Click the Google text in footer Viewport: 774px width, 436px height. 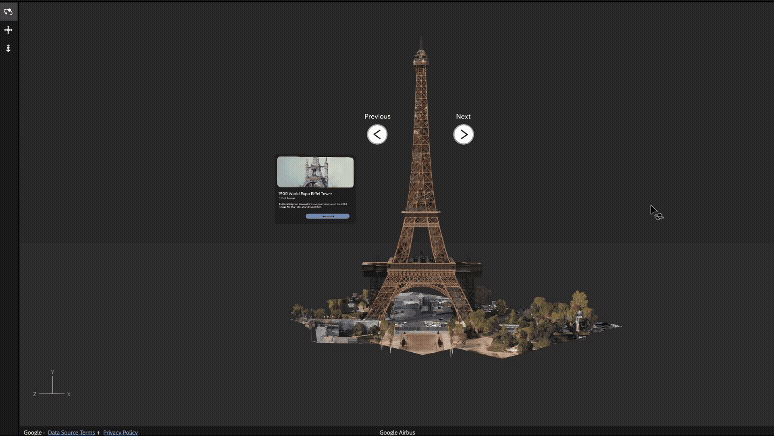[x=32, y=432]
